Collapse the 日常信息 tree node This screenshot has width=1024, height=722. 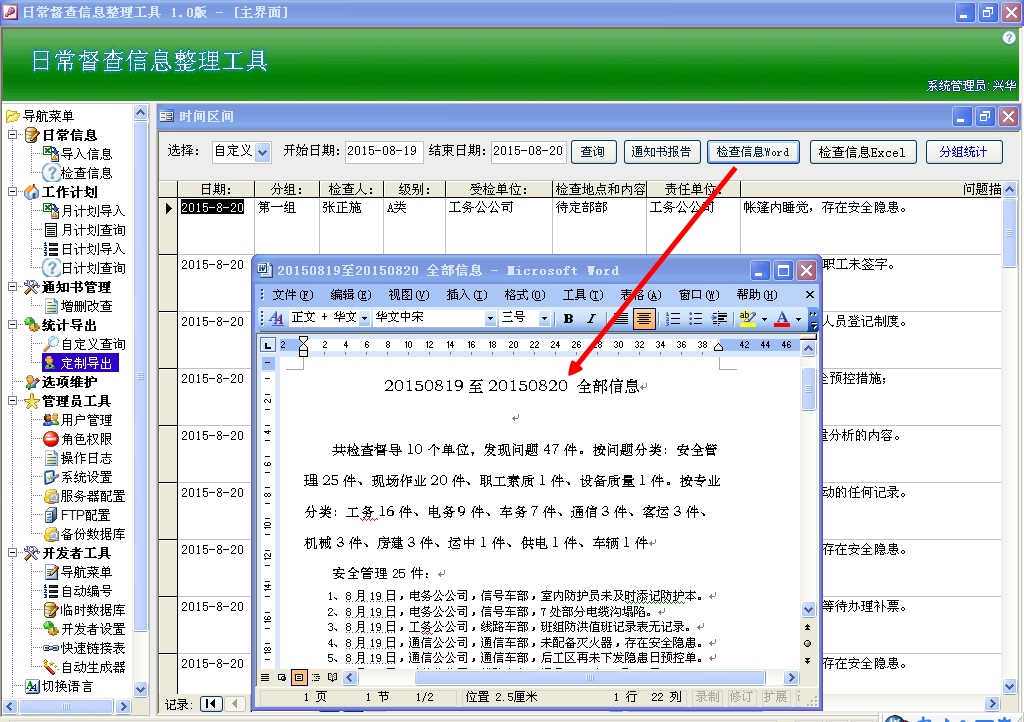pyautogui.click(x=12, y=134)
